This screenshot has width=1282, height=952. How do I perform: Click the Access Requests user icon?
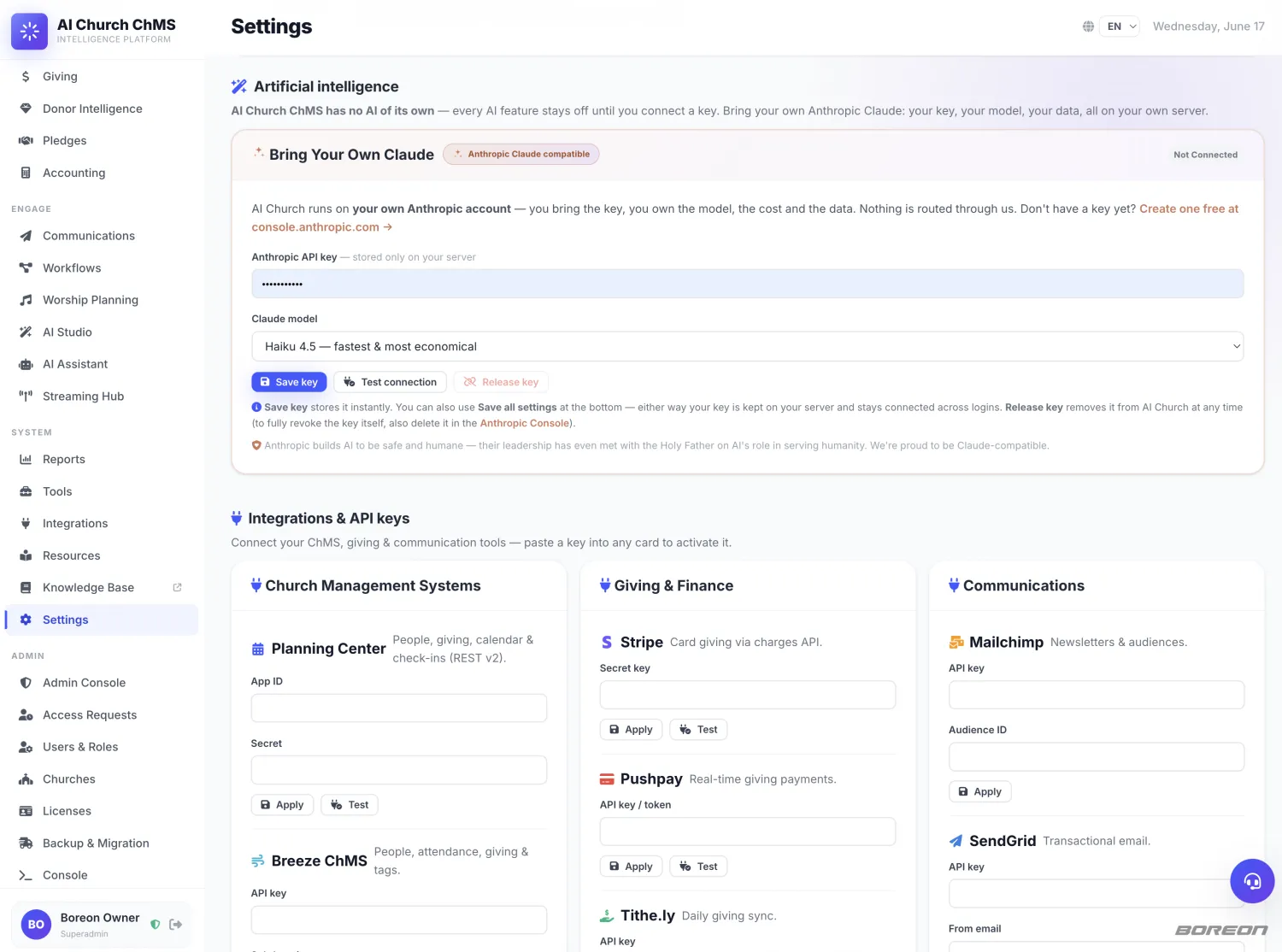click(x=26, y=715)
